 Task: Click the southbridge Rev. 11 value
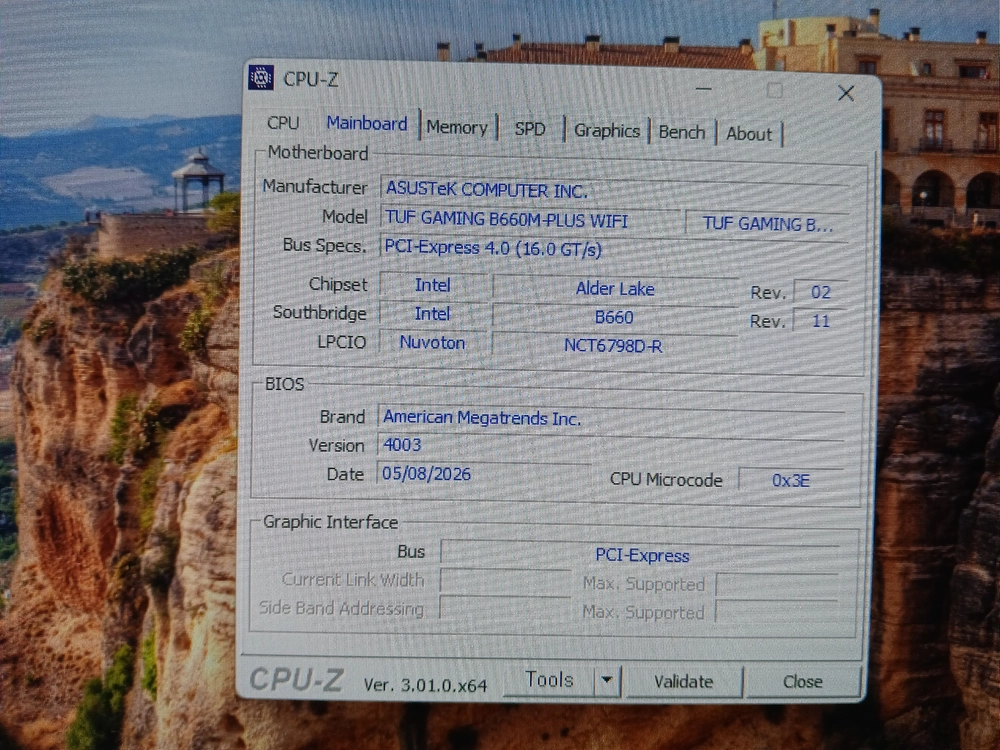(820, 321)
